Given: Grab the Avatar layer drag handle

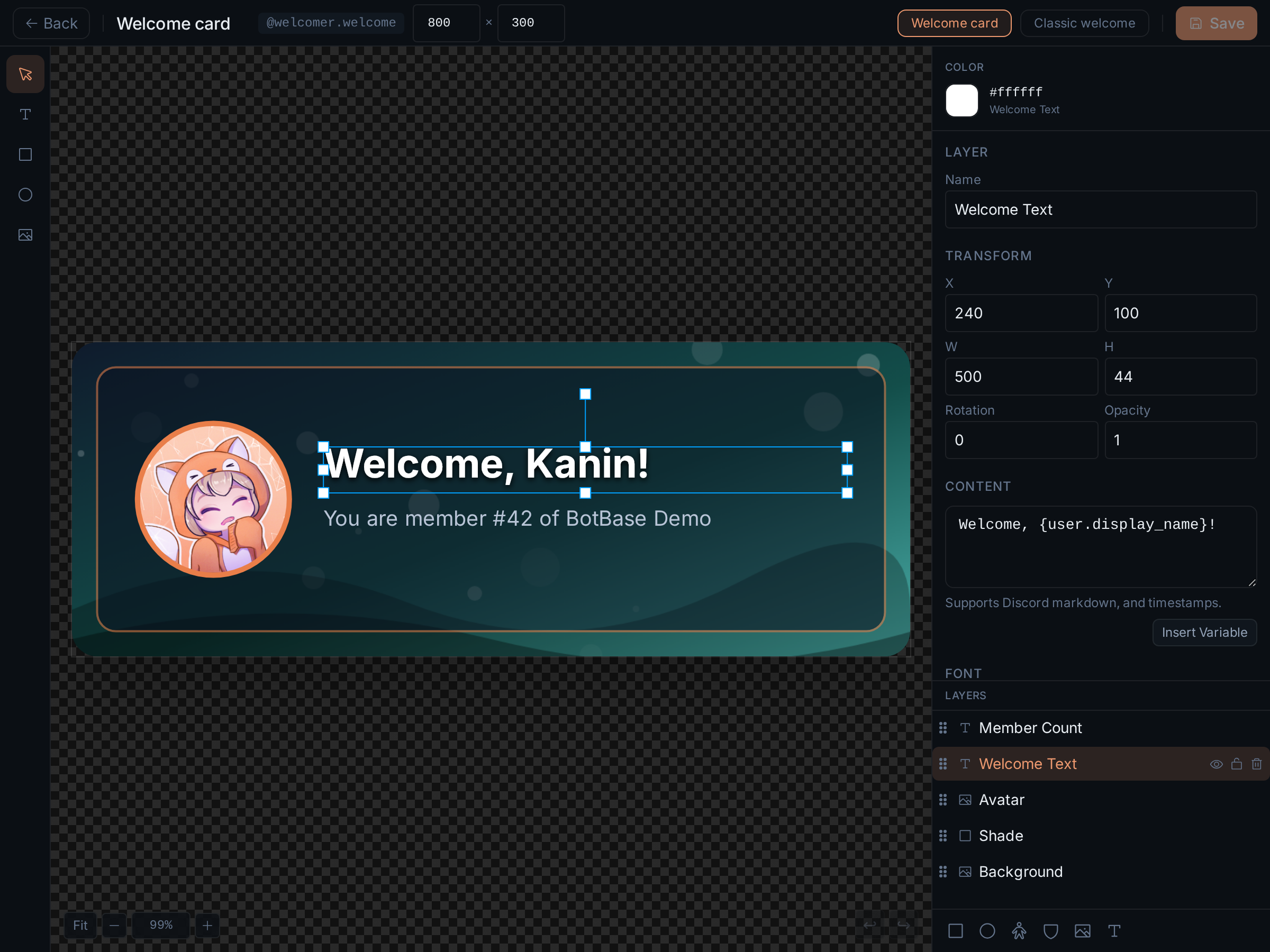Looking at the screenshot, I should (943, 800).
